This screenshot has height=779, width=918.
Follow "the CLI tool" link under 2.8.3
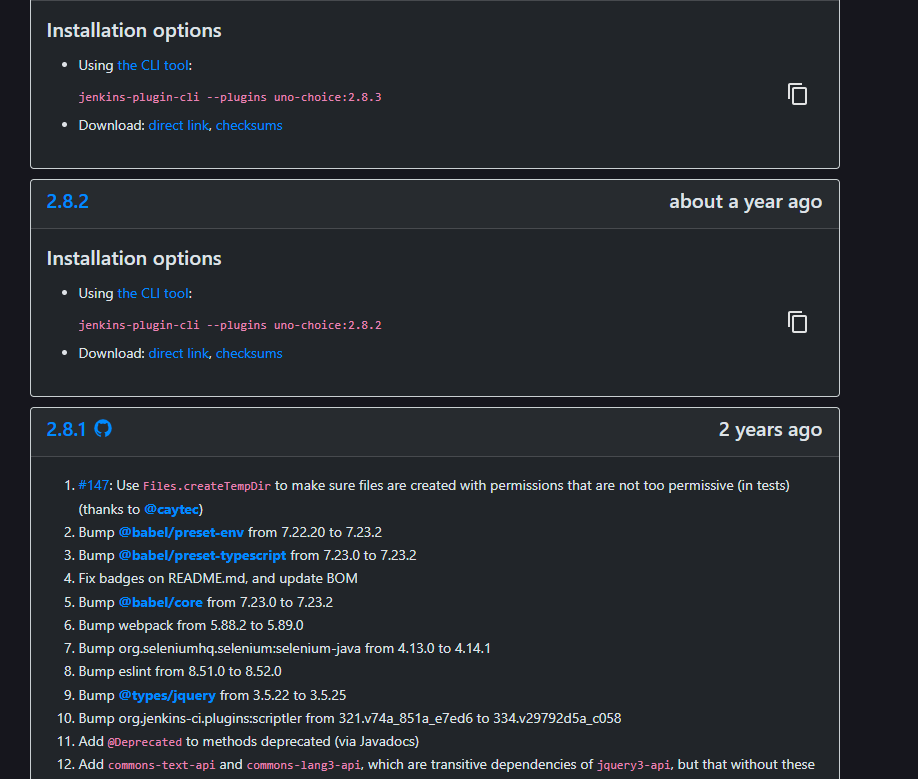pos(153,65)
